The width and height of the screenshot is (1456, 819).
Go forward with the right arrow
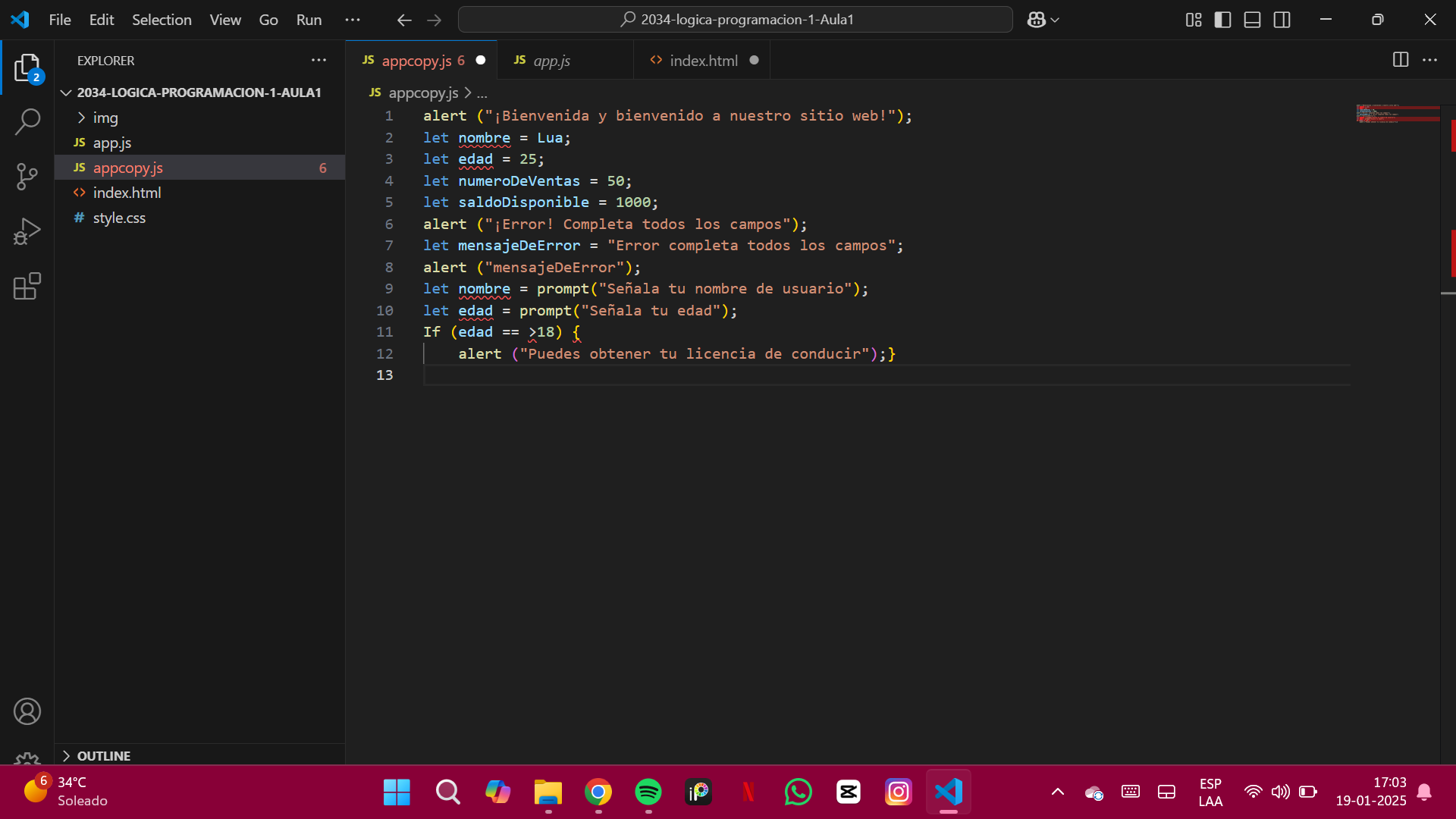tap(435, 20)
